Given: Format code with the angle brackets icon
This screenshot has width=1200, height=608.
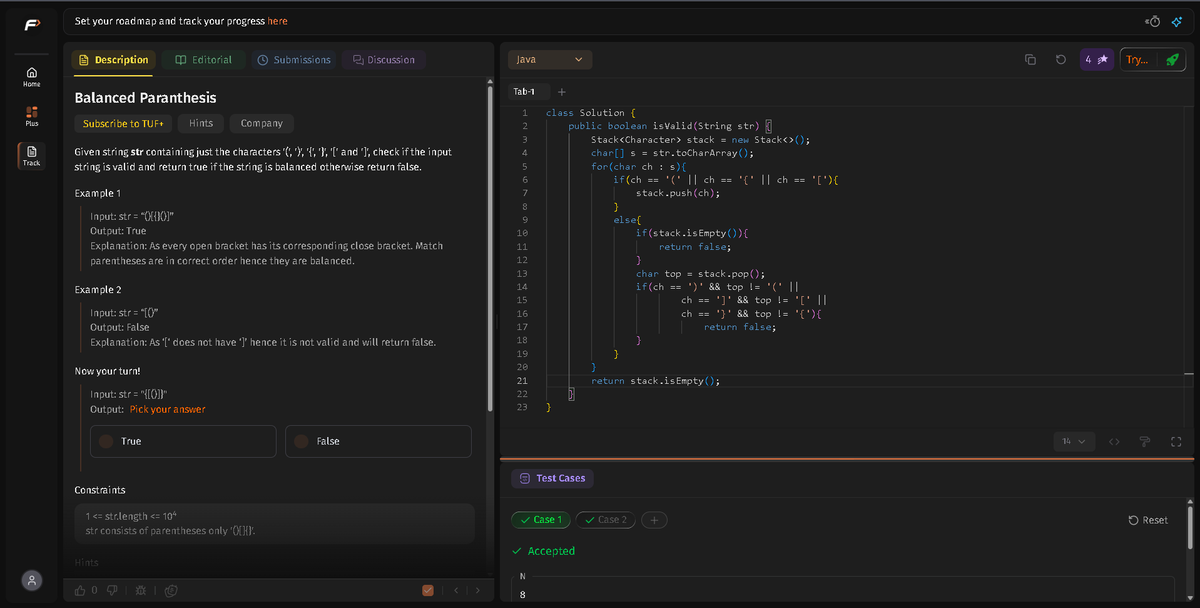Looking at the screenshot, I should click(x=1114, y=441).
